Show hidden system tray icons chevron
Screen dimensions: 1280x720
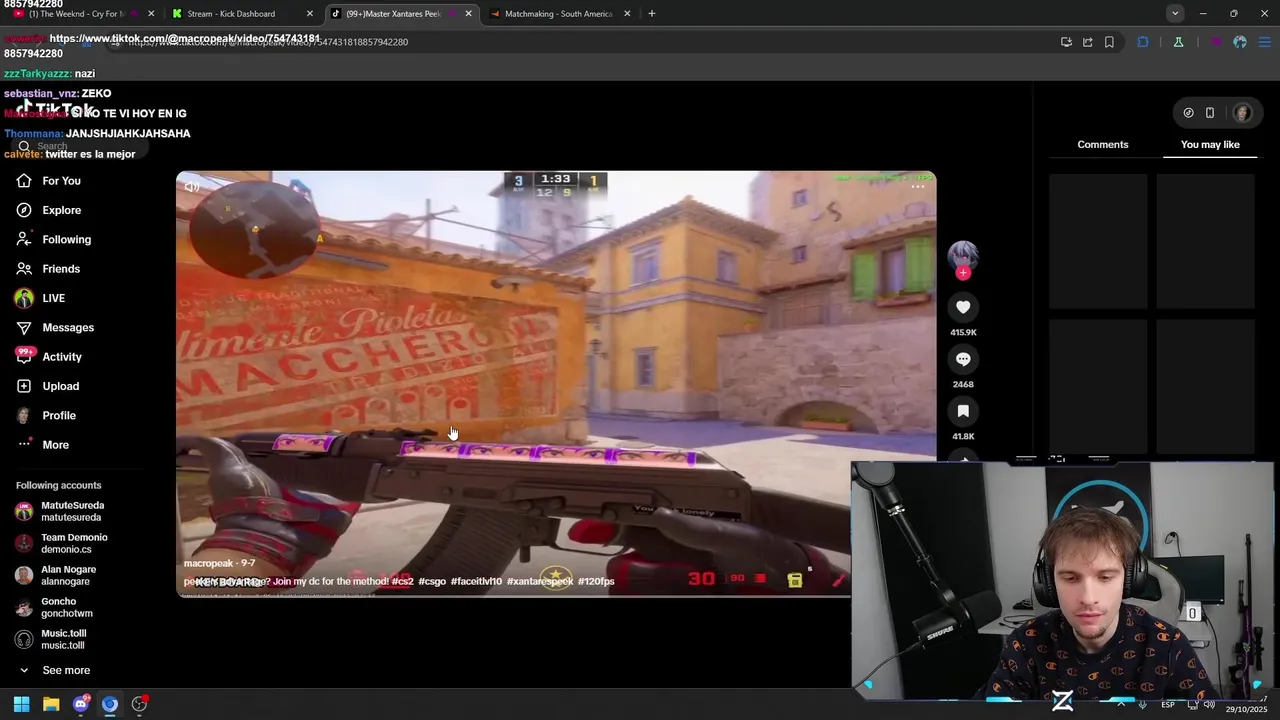1120,704
